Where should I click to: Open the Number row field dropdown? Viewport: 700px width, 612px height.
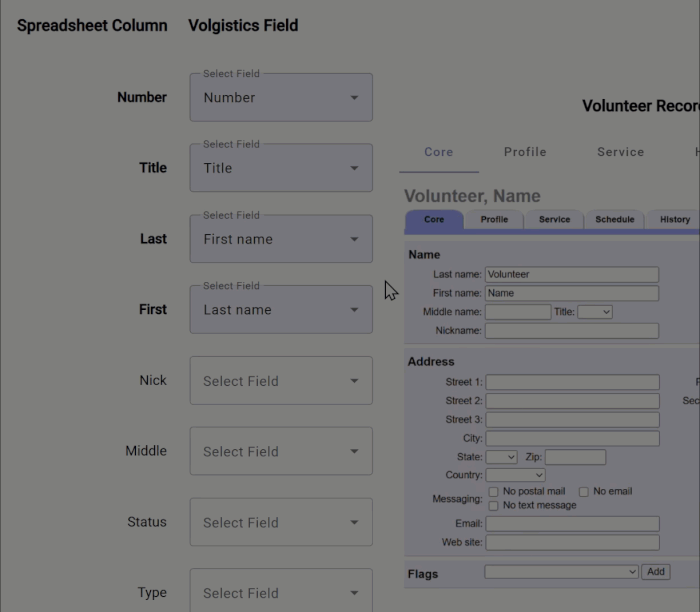(x=280, y=98)
